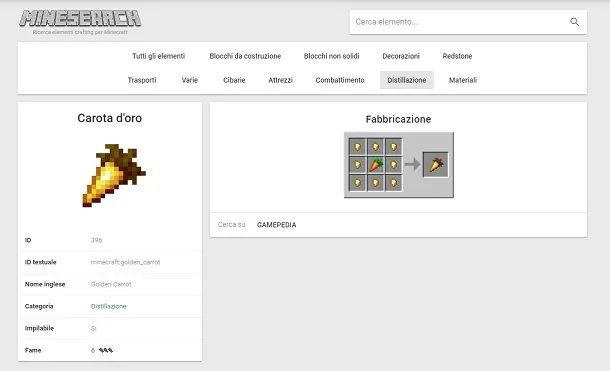Select the highlighted Distillazione tab

coord(407,80)
